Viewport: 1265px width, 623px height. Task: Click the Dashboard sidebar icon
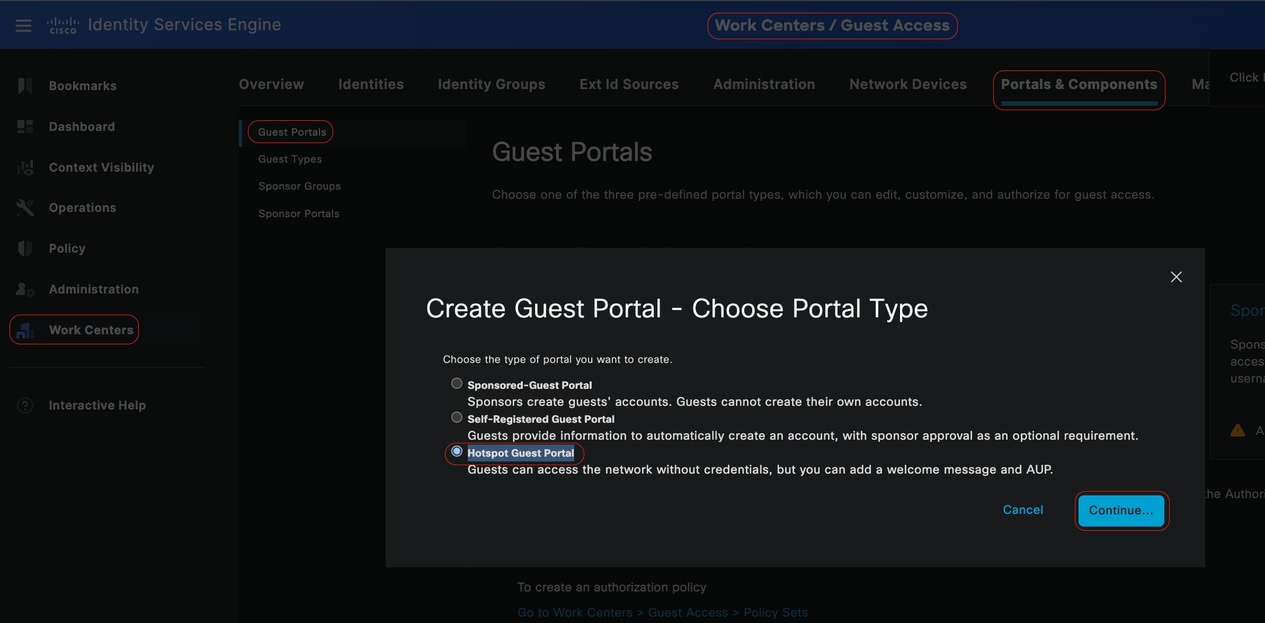tap(25, 127)
